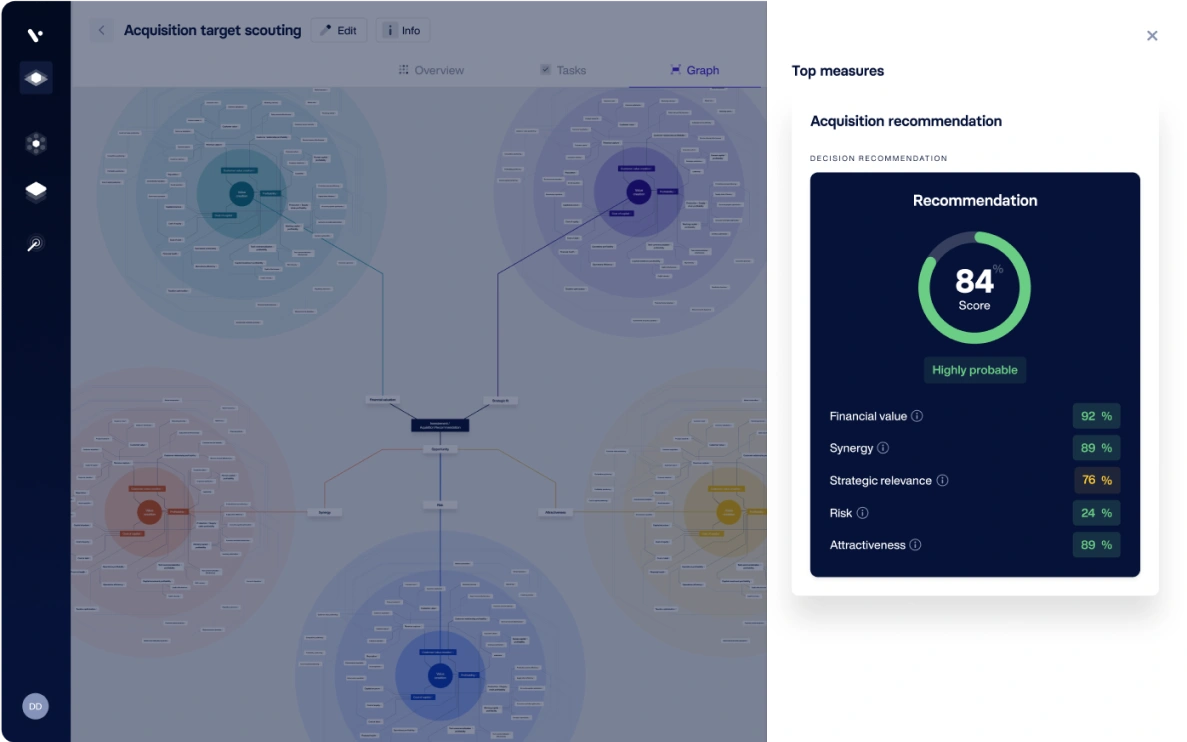Image resolution: width=1187 pixels, height=742 pixels.
Task: Close the Top measures panel
Action: click(x=1152, y=36)
